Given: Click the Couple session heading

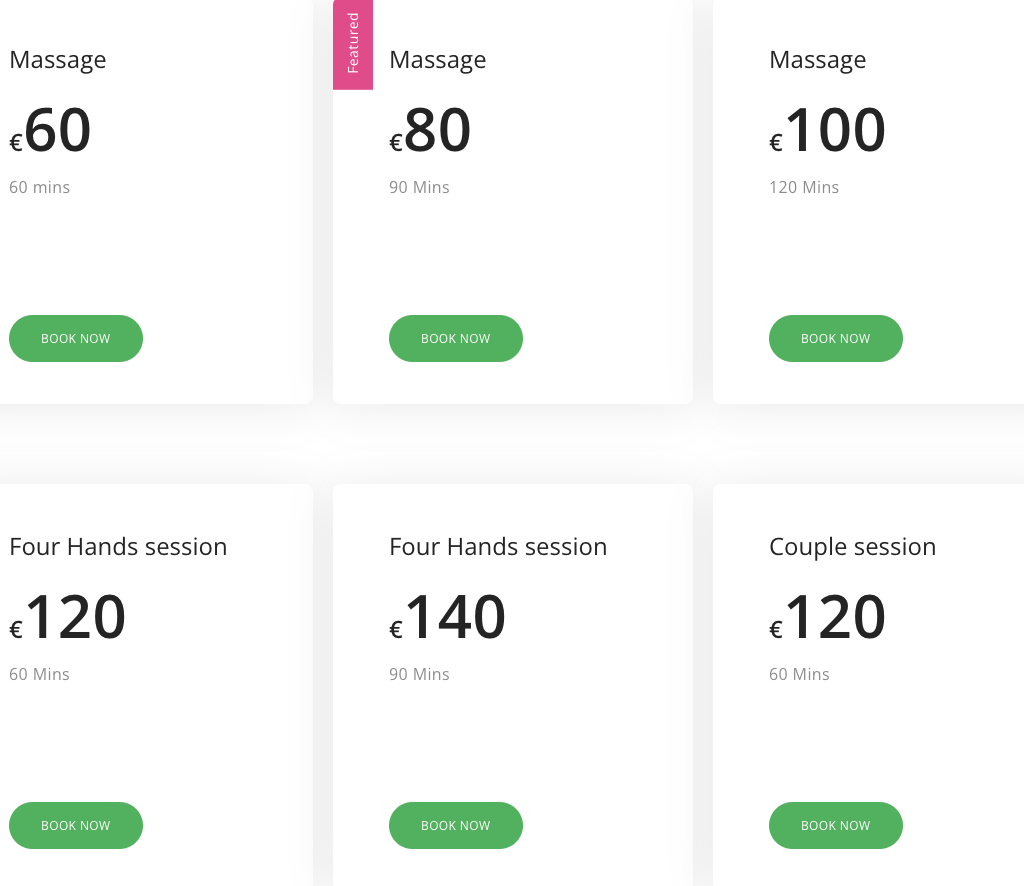Looking at the screenshot, I should (852, 547).
